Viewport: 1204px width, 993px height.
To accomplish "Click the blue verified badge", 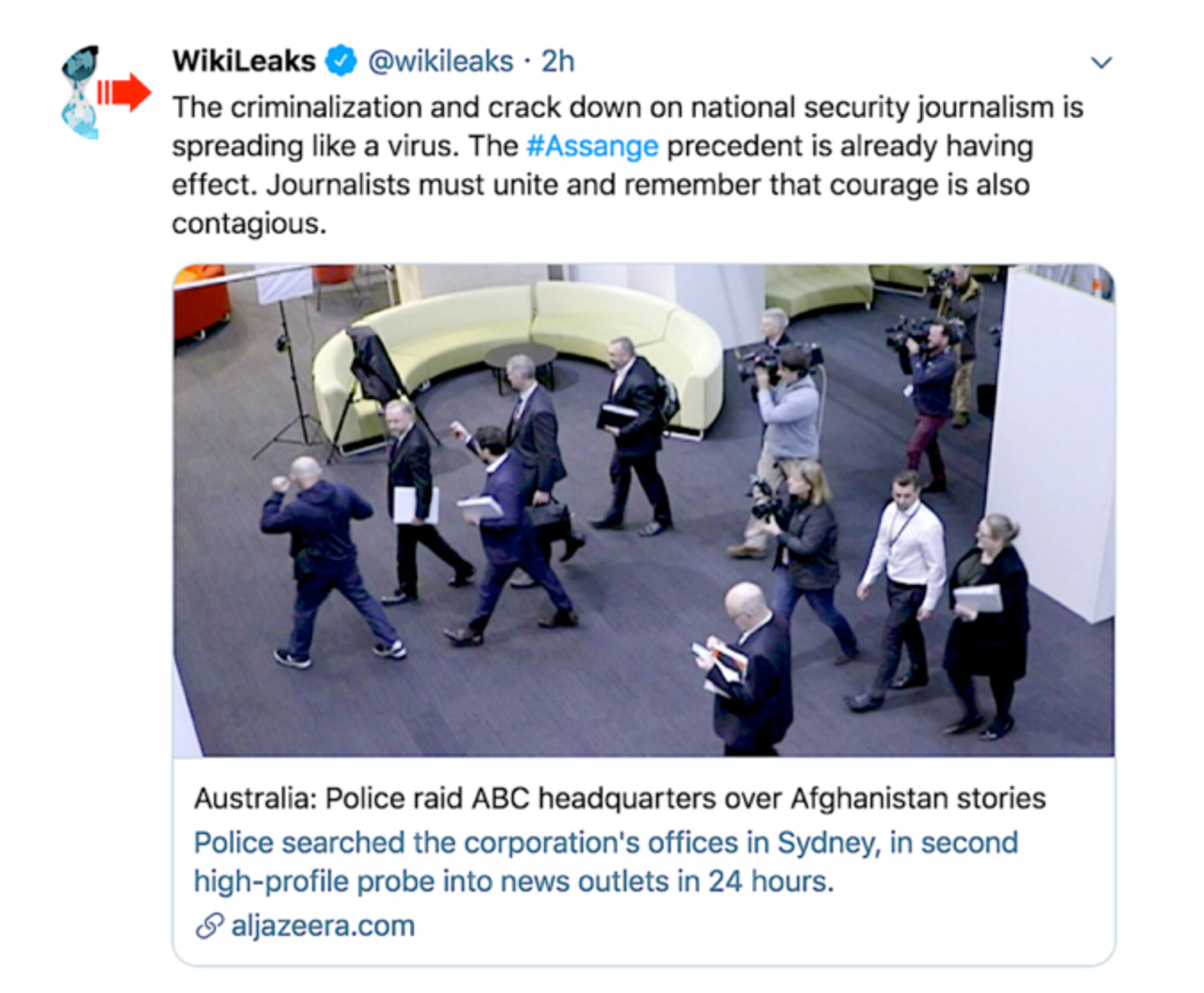I will (x=340, y=61).
